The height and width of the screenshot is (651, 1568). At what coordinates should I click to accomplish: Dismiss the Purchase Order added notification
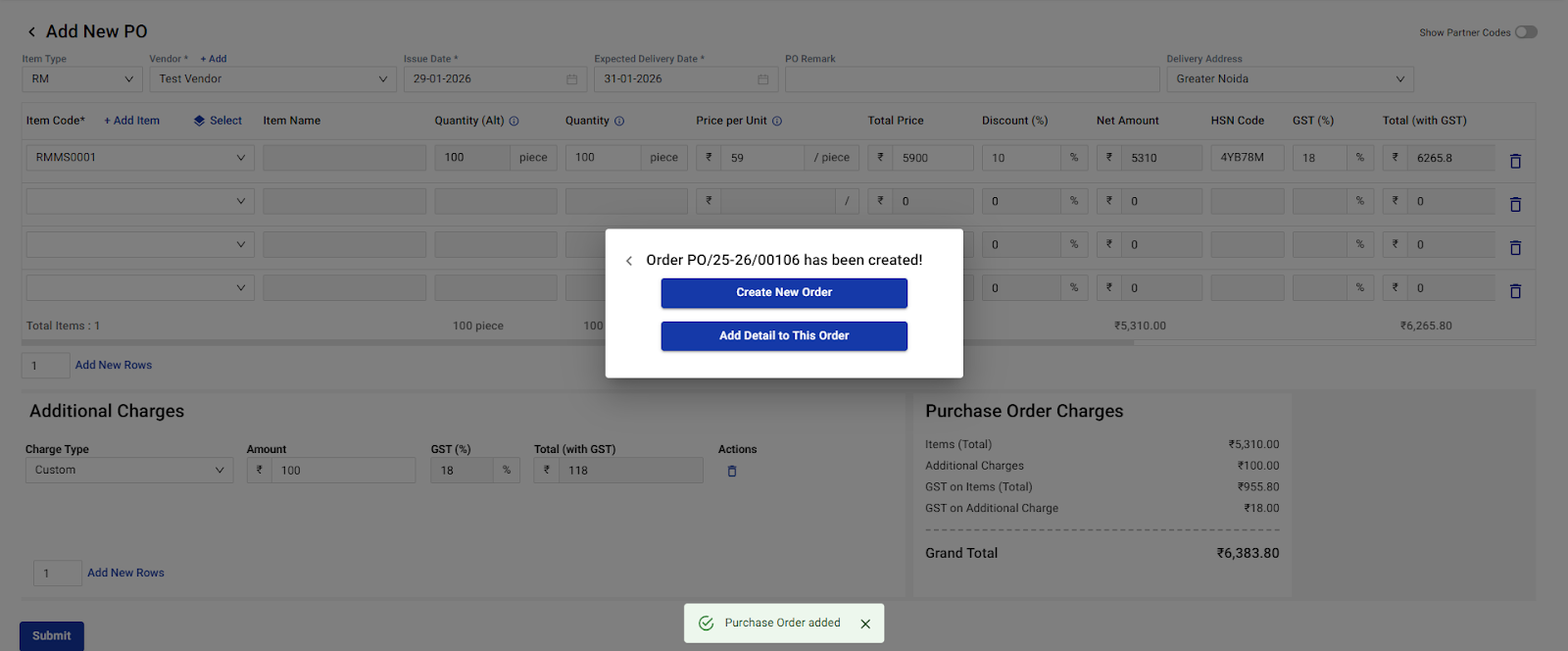click(x=865, y=624)
